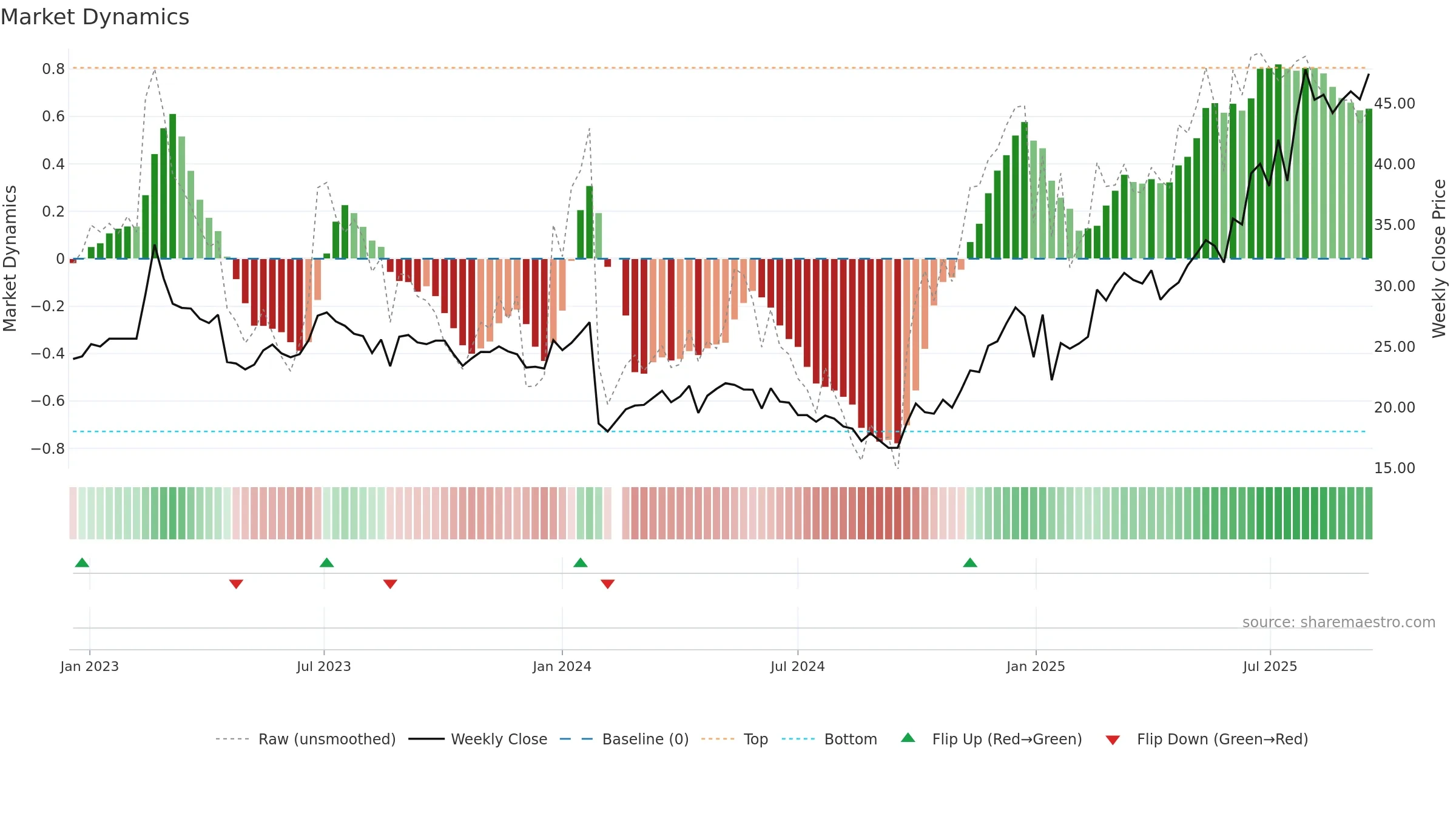Click the Jan 2025 x-axis label
This screenshot has width=1456, height=819.
(x=1036, y=666)
